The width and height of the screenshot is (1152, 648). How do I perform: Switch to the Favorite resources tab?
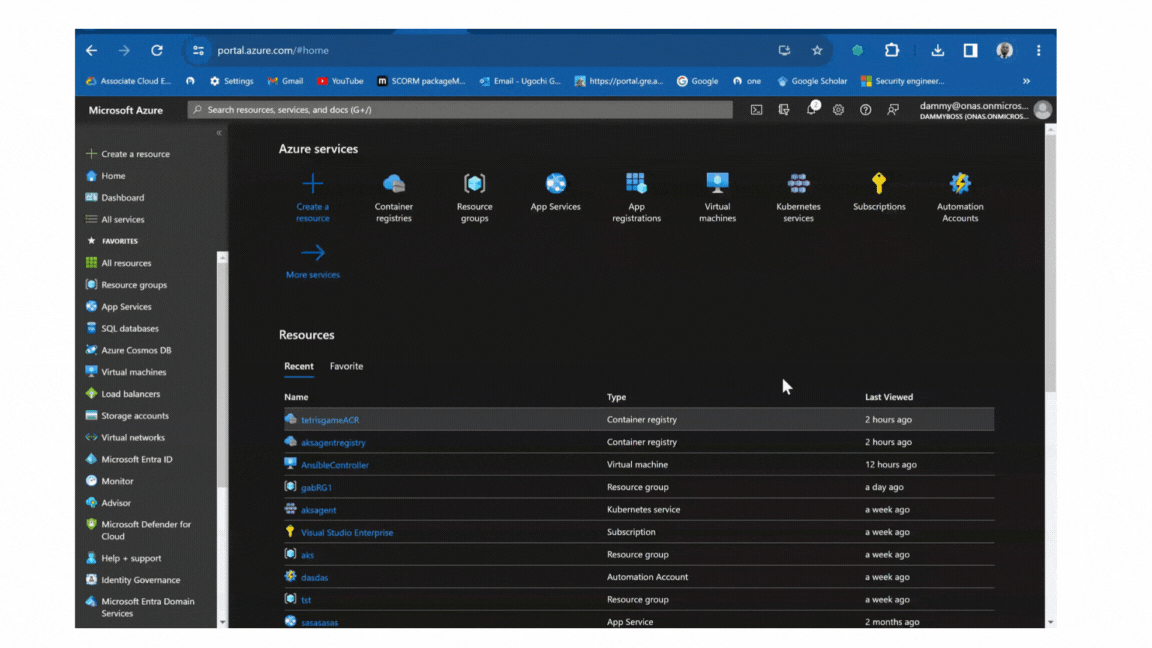tap(346, 366)
